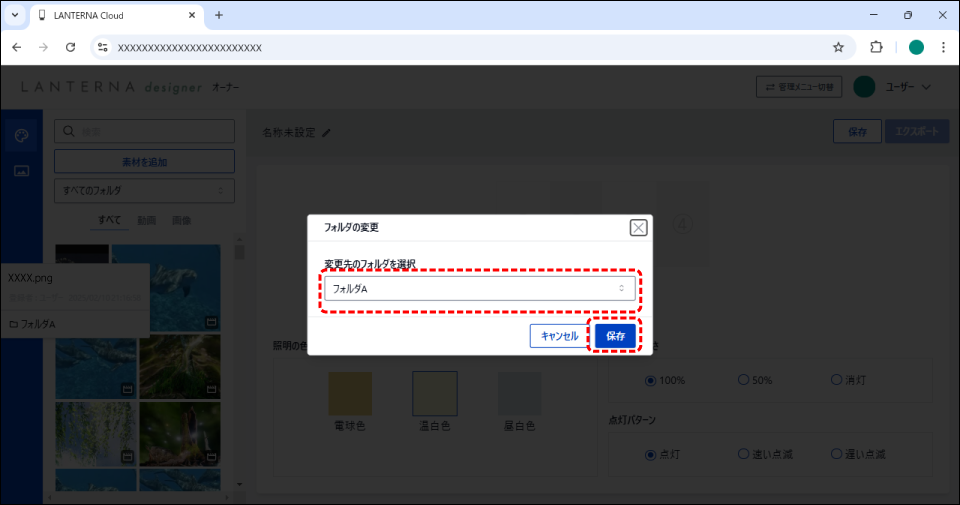Bookmark page with the star icon
The height and width of the screenshot is (505, 960).
point(838,47)
